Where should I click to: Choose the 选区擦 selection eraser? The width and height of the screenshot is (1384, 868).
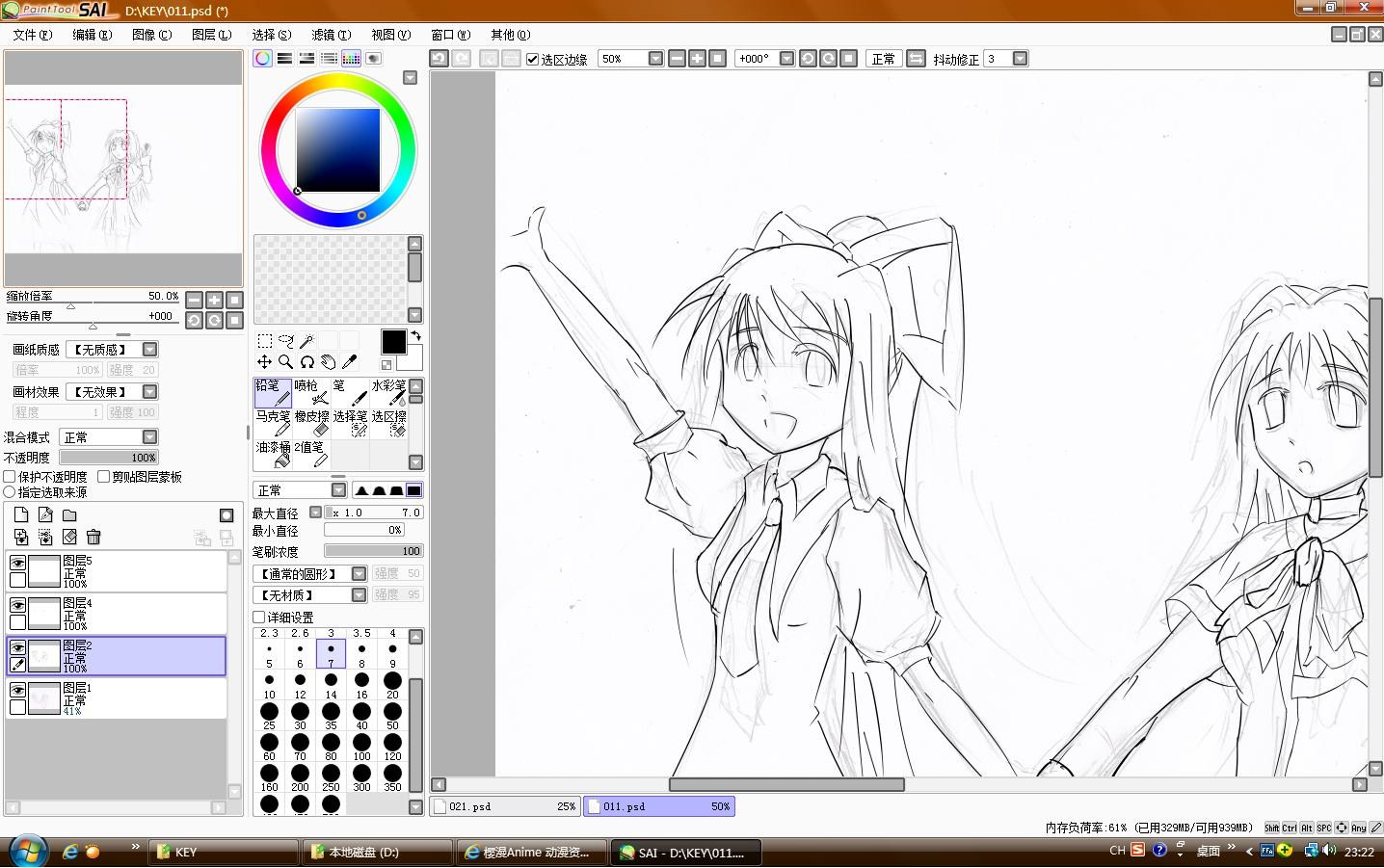(388, 423)
